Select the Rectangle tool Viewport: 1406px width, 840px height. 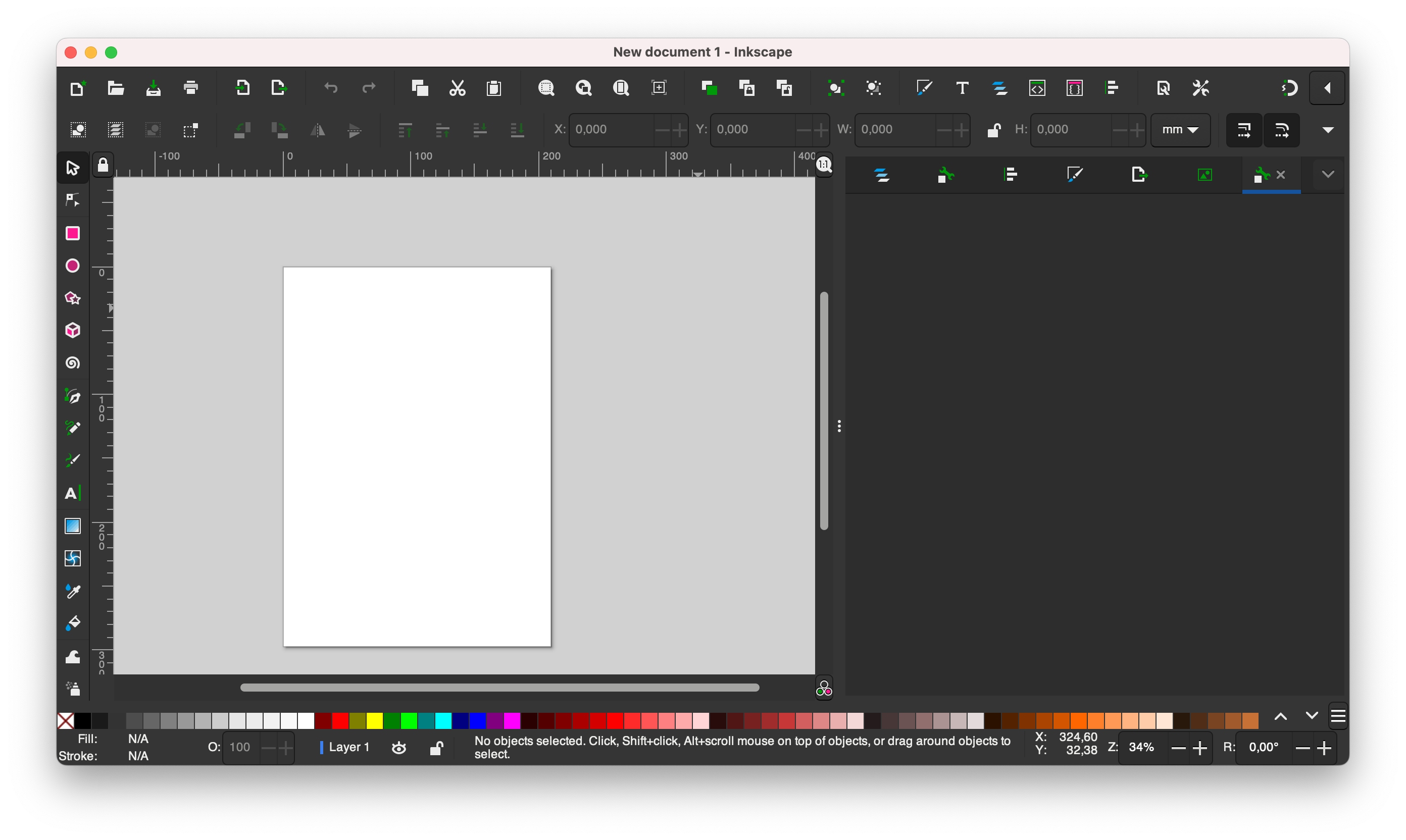pos(73,233)
